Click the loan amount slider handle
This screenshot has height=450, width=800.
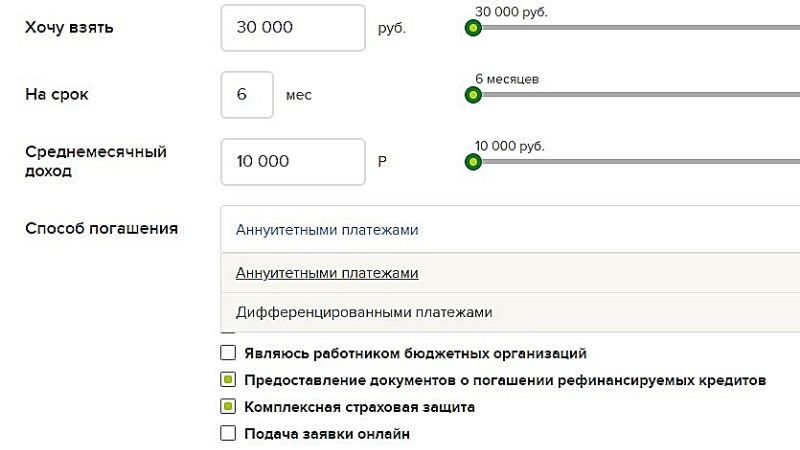click(473, 28)
